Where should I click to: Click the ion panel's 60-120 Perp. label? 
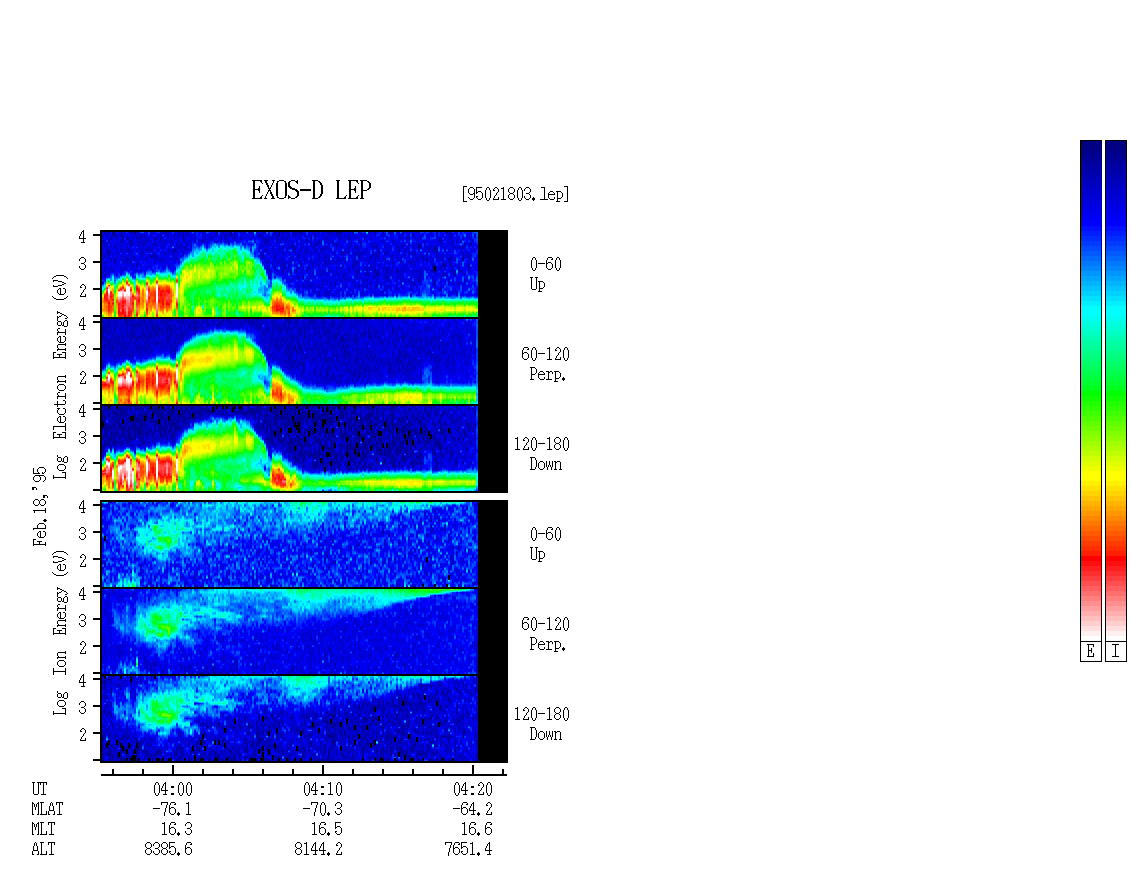click(x=545, y=634)
